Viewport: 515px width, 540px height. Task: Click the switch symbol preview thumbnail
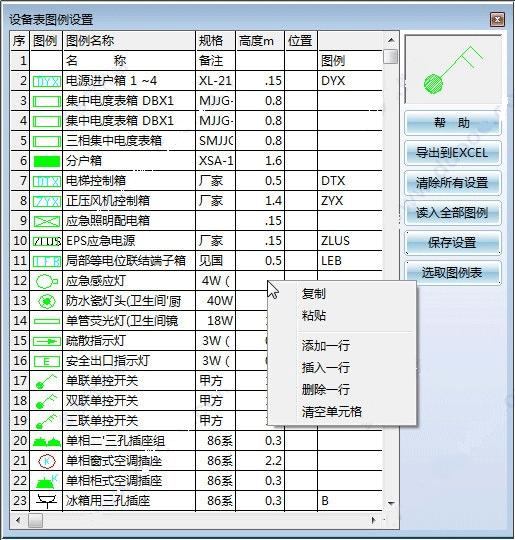coord(453,69)
